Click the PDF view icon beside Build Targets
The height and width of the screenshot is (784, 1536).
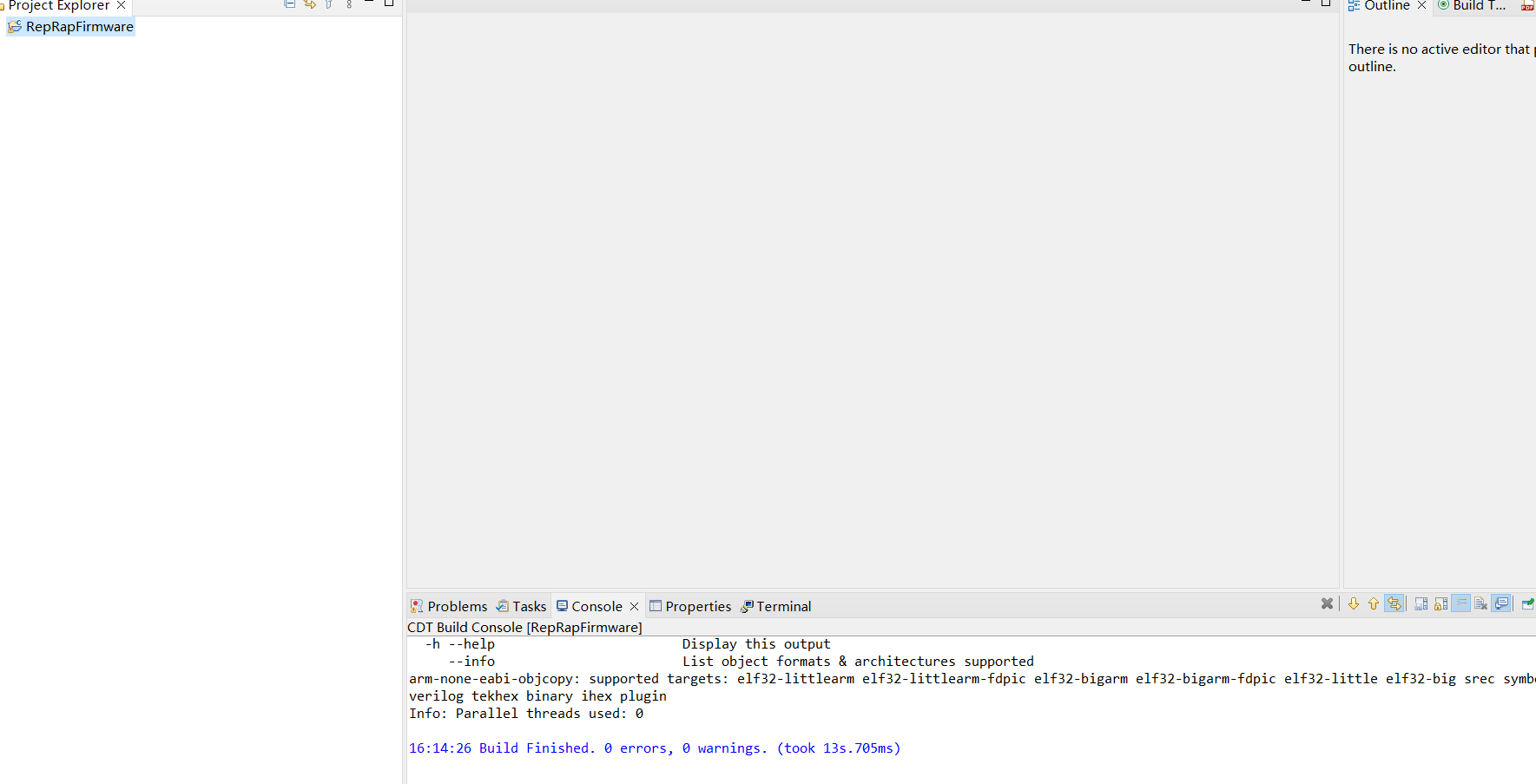coord(1527,5)
